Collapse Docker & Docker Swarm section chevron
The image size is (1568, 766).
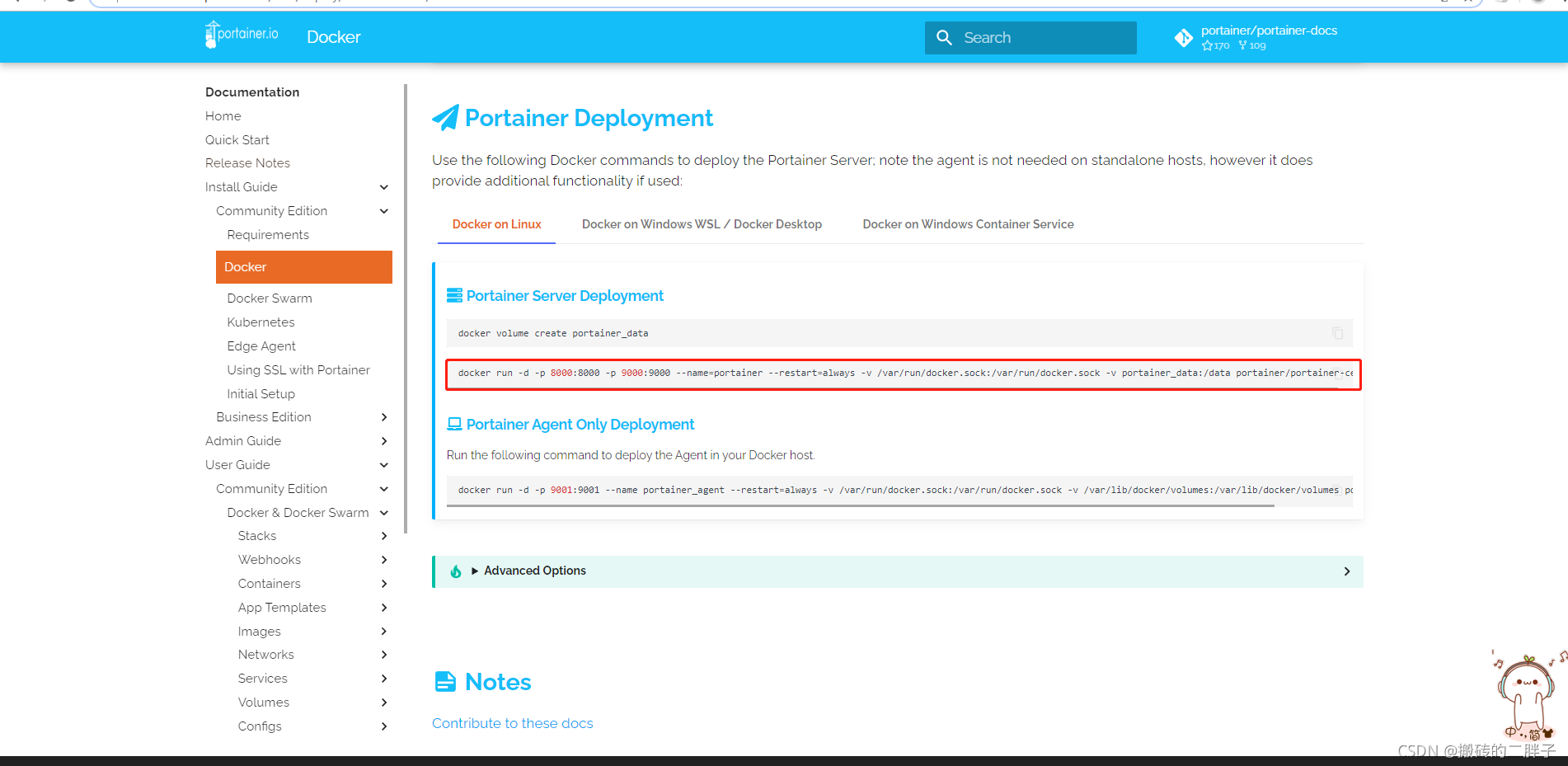click(x=383, y=513)
